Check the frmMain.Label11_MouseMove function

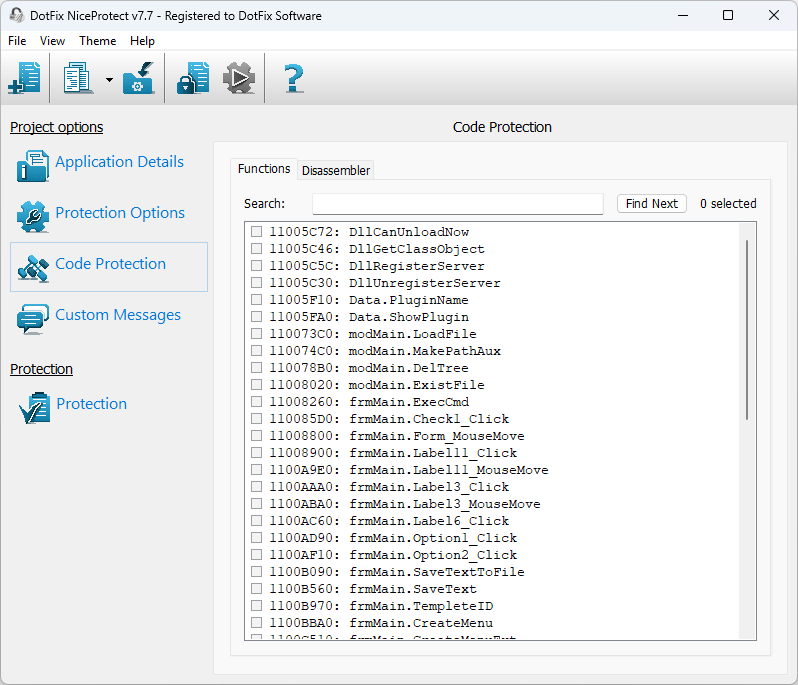[x=256, y=470]
